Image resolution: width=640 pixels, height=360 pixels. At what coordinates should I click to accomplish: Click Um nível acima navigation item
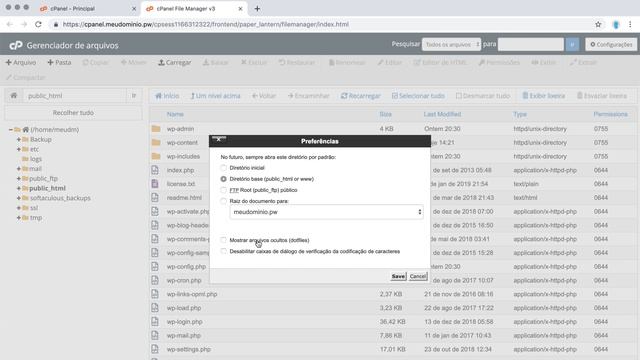216,96
